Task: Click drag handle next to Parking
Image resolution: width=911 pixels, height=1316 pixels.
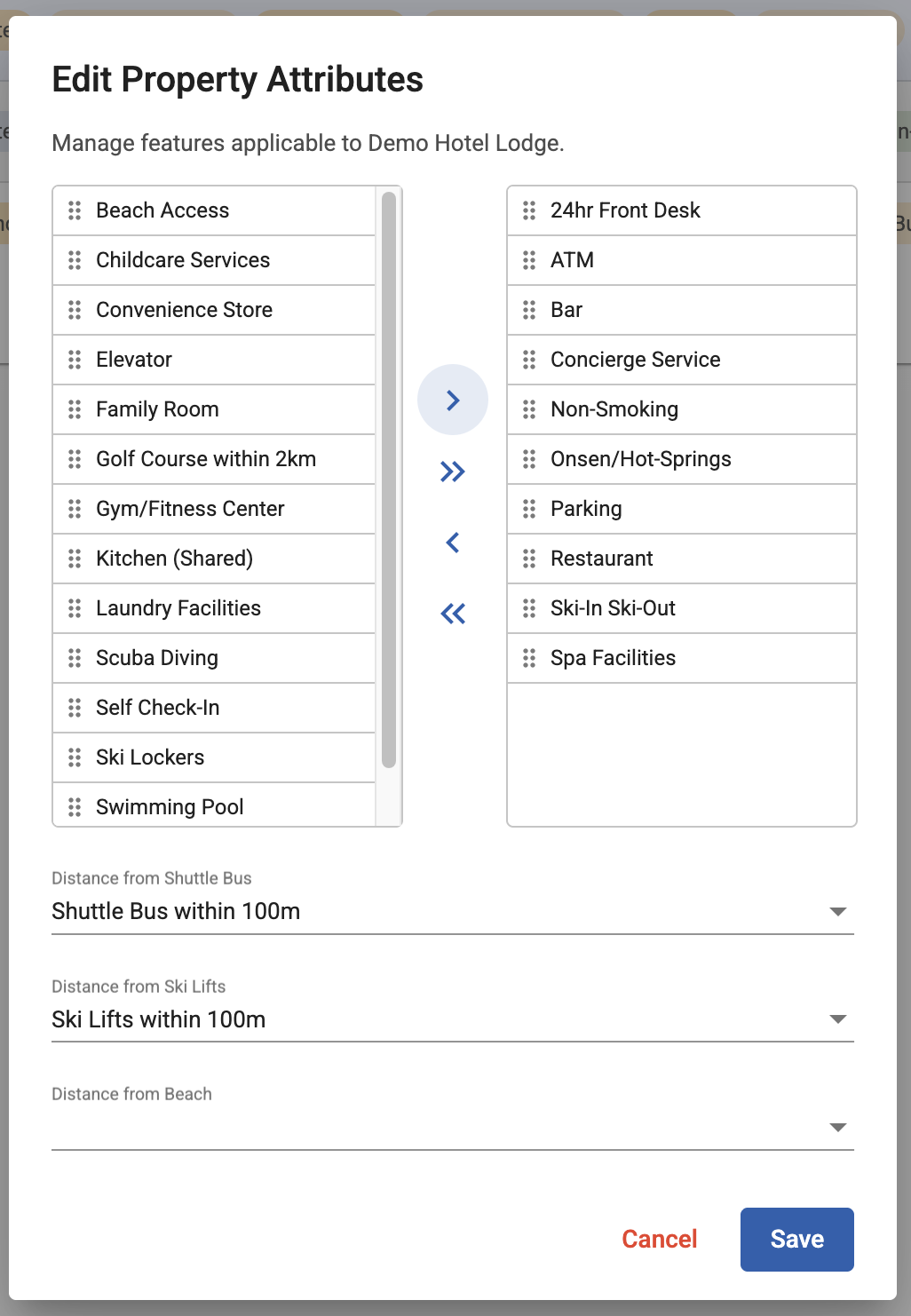Action: coord(529,509)
